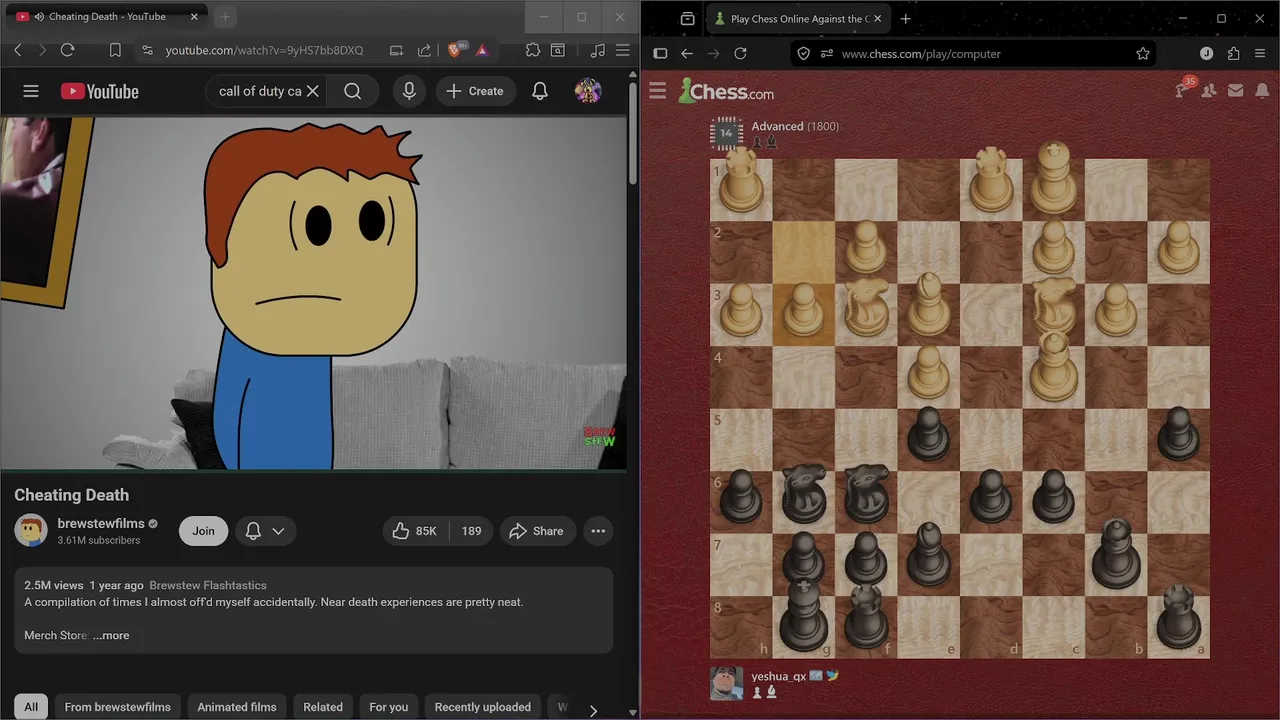Open Chess.com alerts bell

1262,91
